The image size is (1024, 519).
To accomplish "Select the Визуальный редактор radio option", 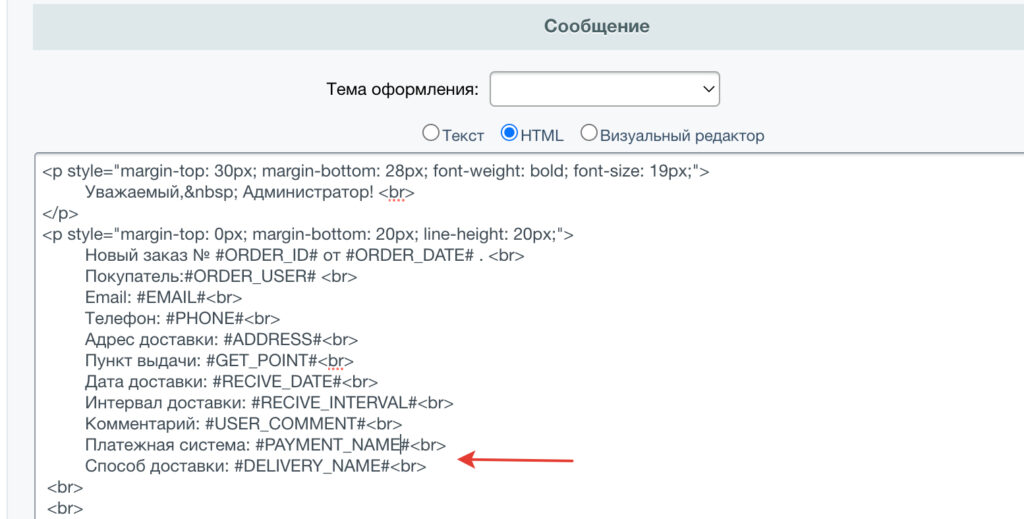I will pyautogui.click(x=588, y=133).
